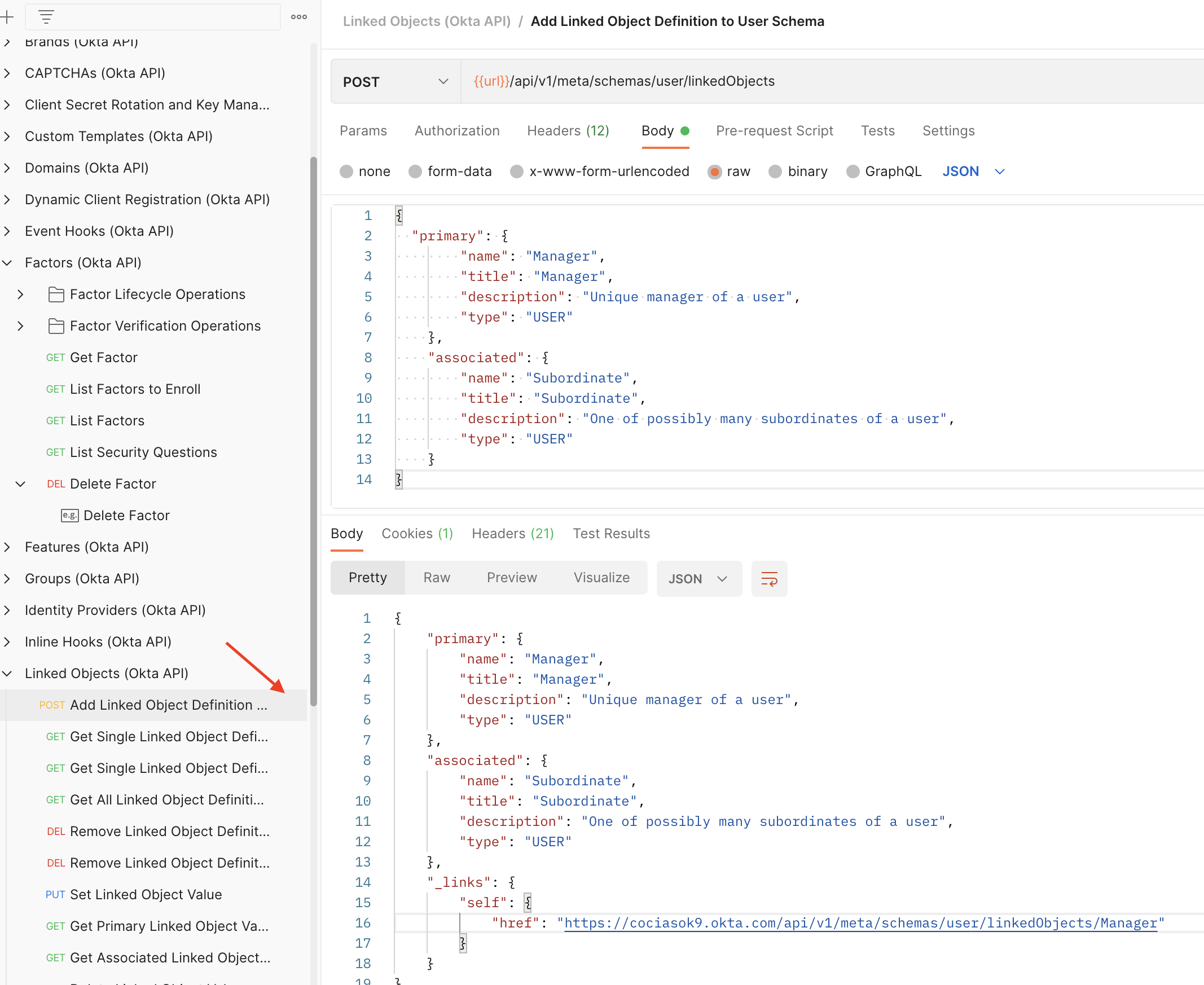Choose the binary body radio button
The image size is (1204, 985).
coord(775,172)
